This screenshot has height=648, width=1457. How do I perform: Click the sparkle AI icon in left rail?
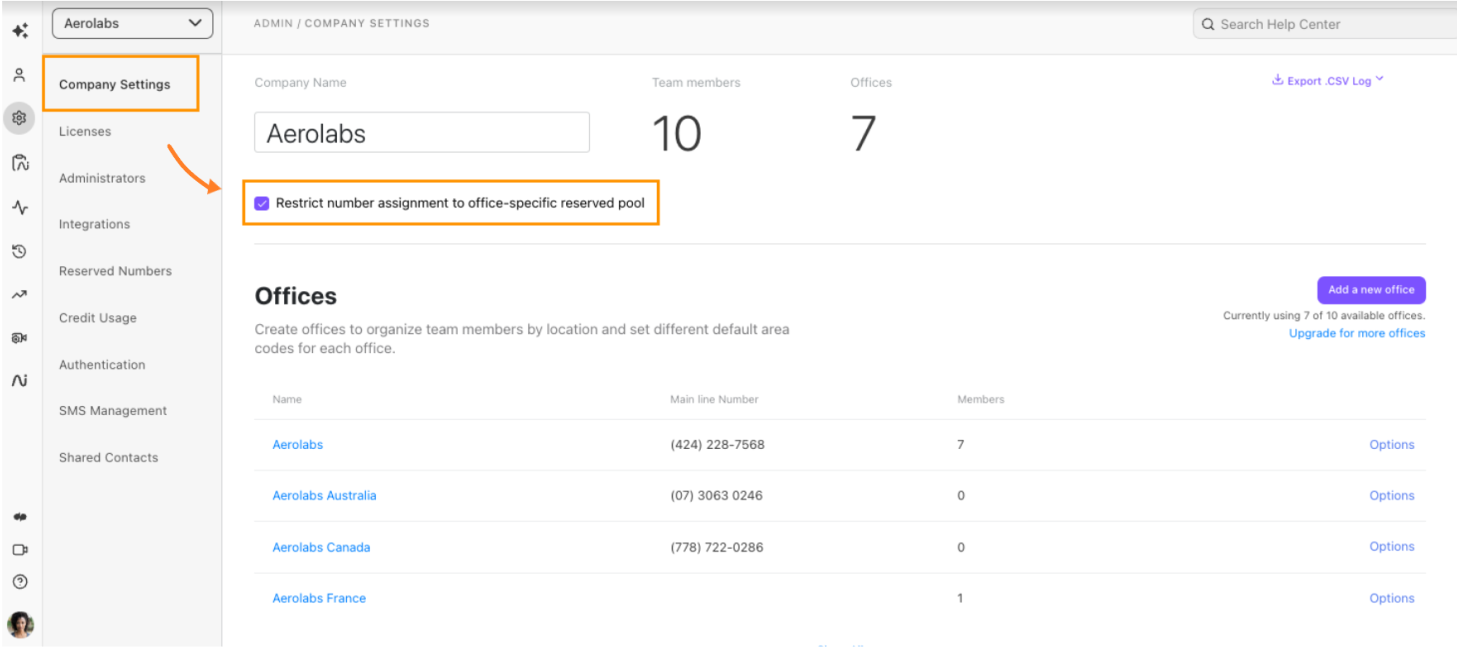(x=19, y=31)
